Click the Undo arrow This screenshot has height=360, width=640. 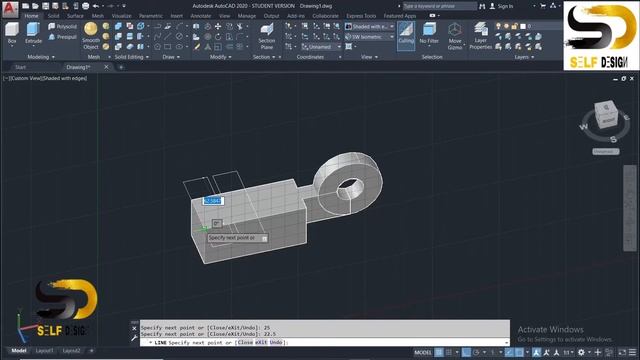coord(96,6)
